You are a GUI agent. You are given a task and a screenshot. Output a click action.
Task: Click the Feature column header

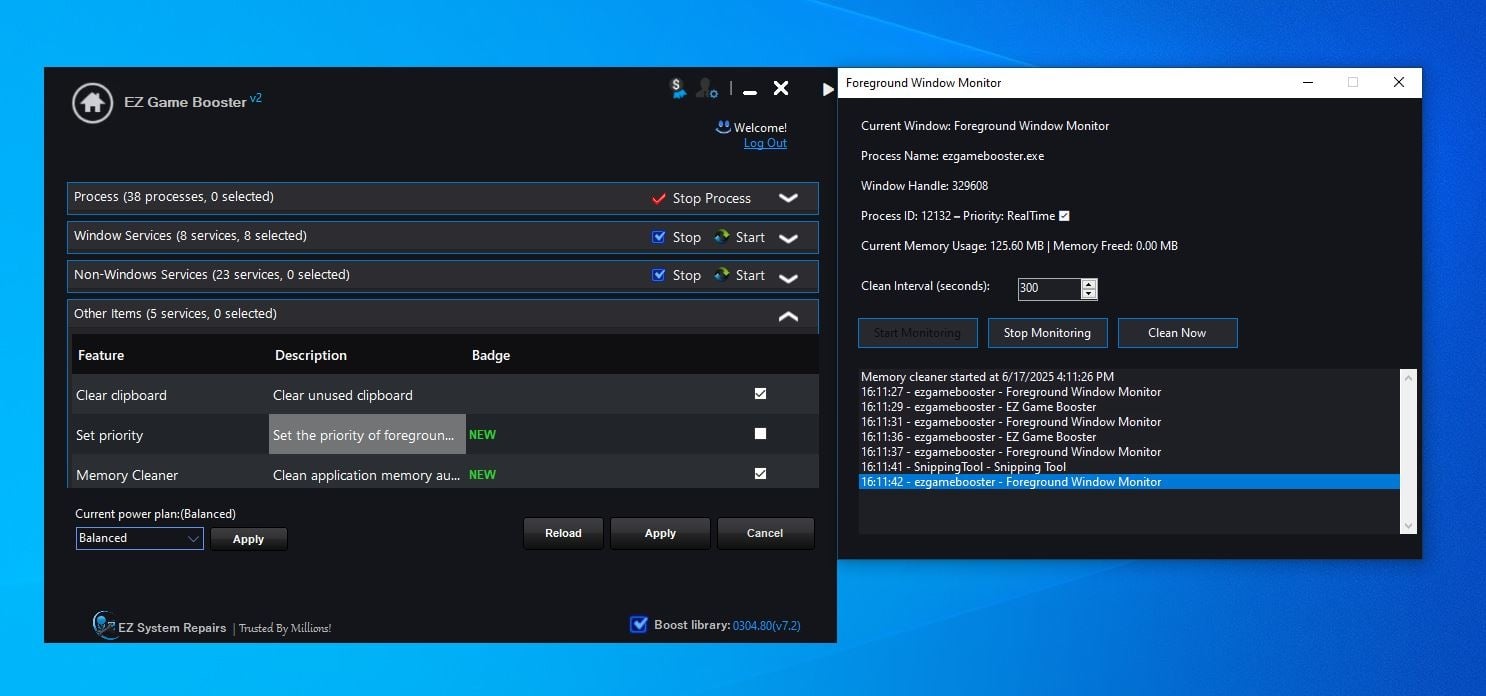point(101,355)
